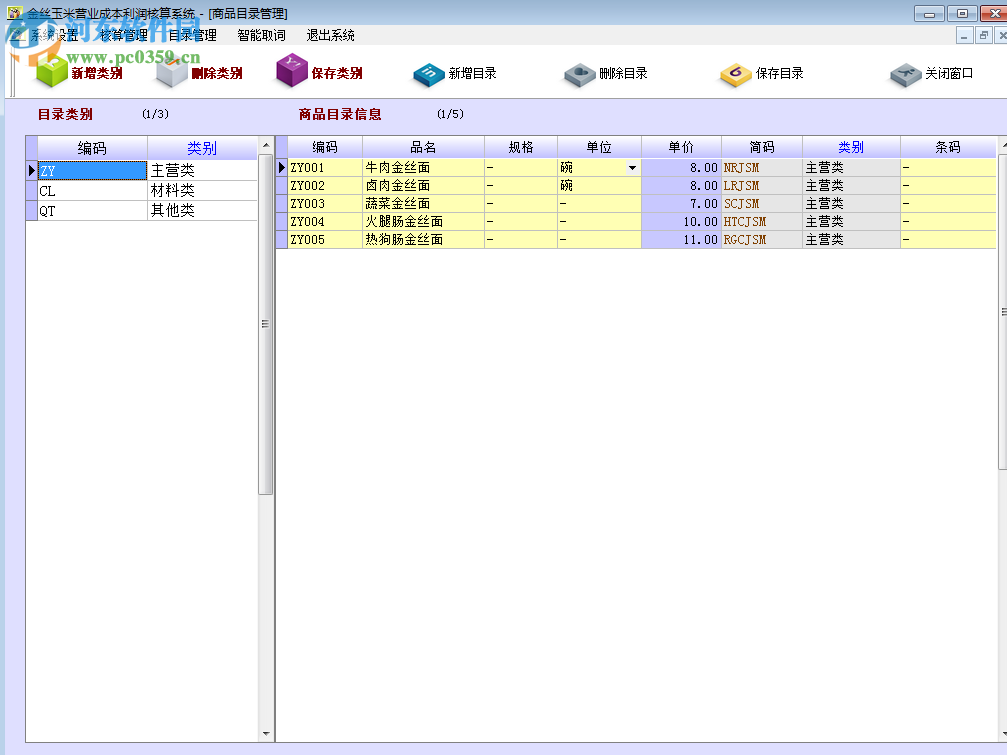The image size is (1007, 755).
Task: Sort left list by 类别 header
Action: pyautogui.click(x=202, y=148)
